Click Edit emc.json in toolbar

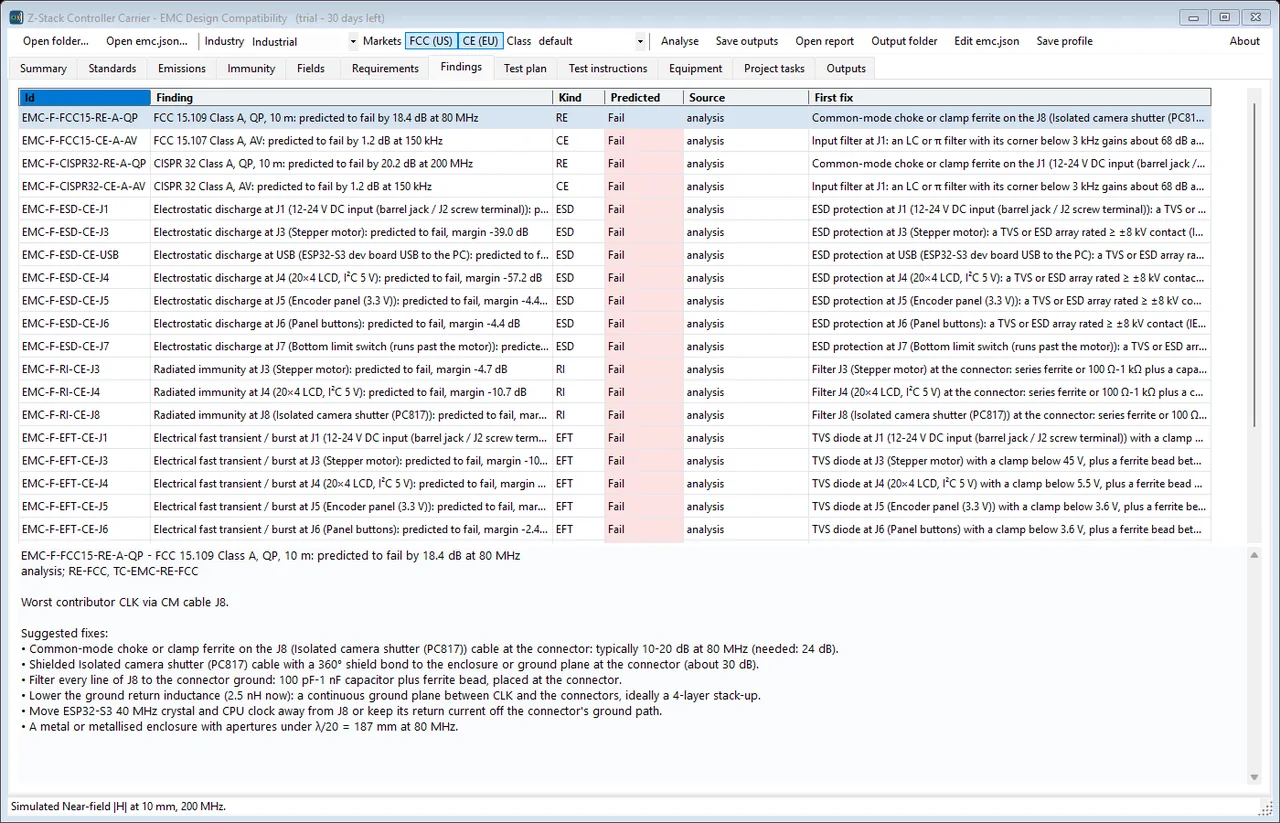click(987, 41)
